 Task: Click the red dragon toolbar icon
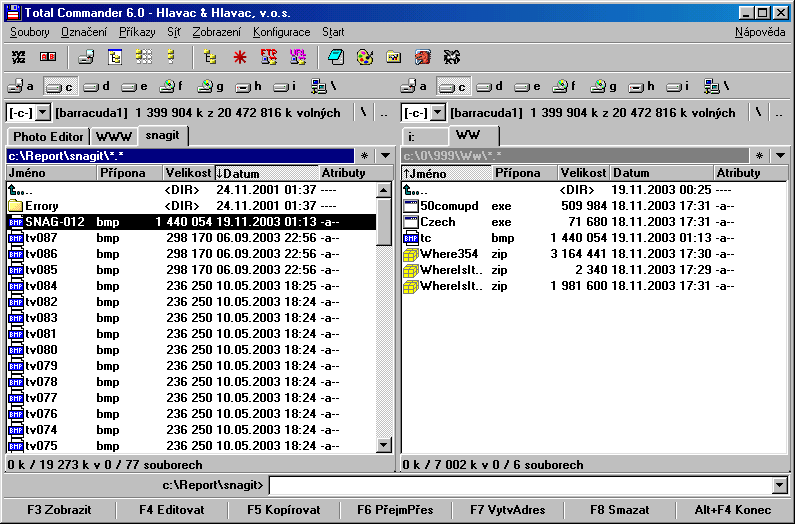422,57
